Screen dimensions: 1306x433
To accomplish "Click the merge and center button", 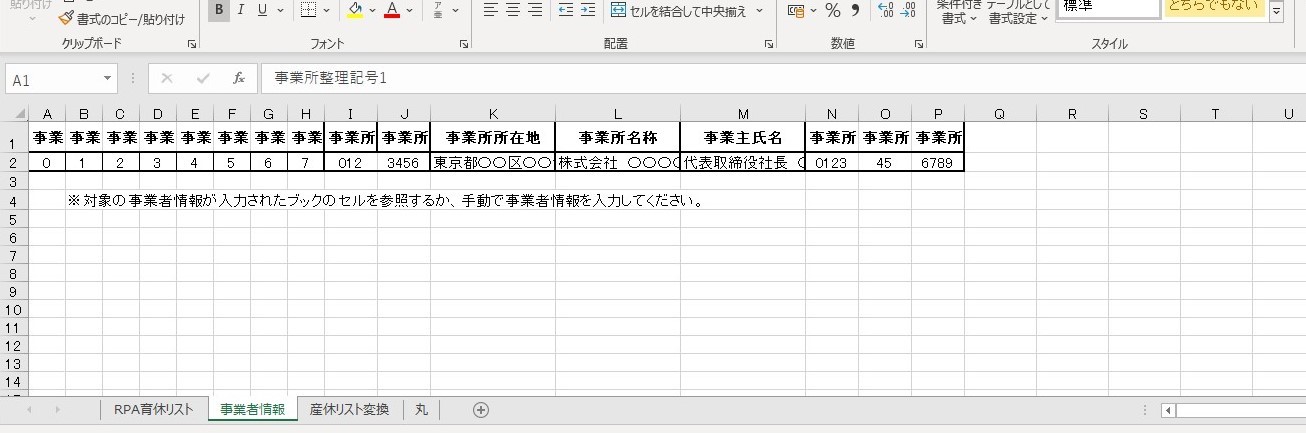I will coord(687,11).
